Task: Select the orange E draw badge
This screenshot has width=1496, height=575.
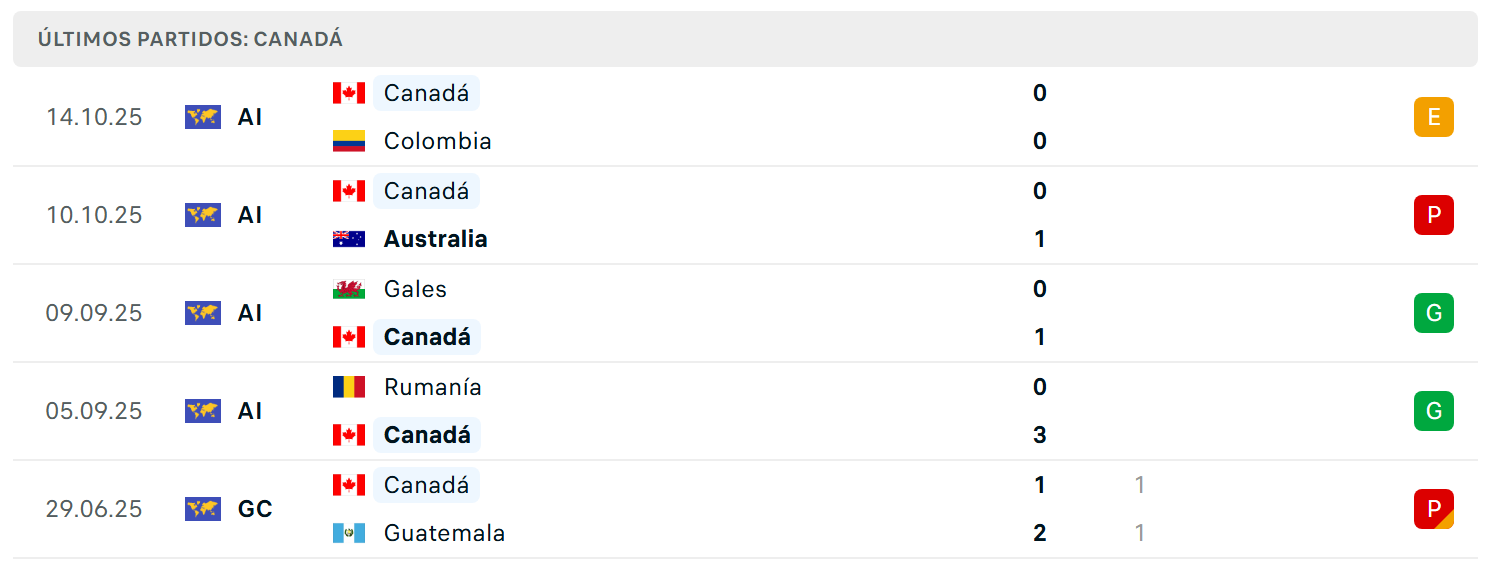Action: [1434, 117]
